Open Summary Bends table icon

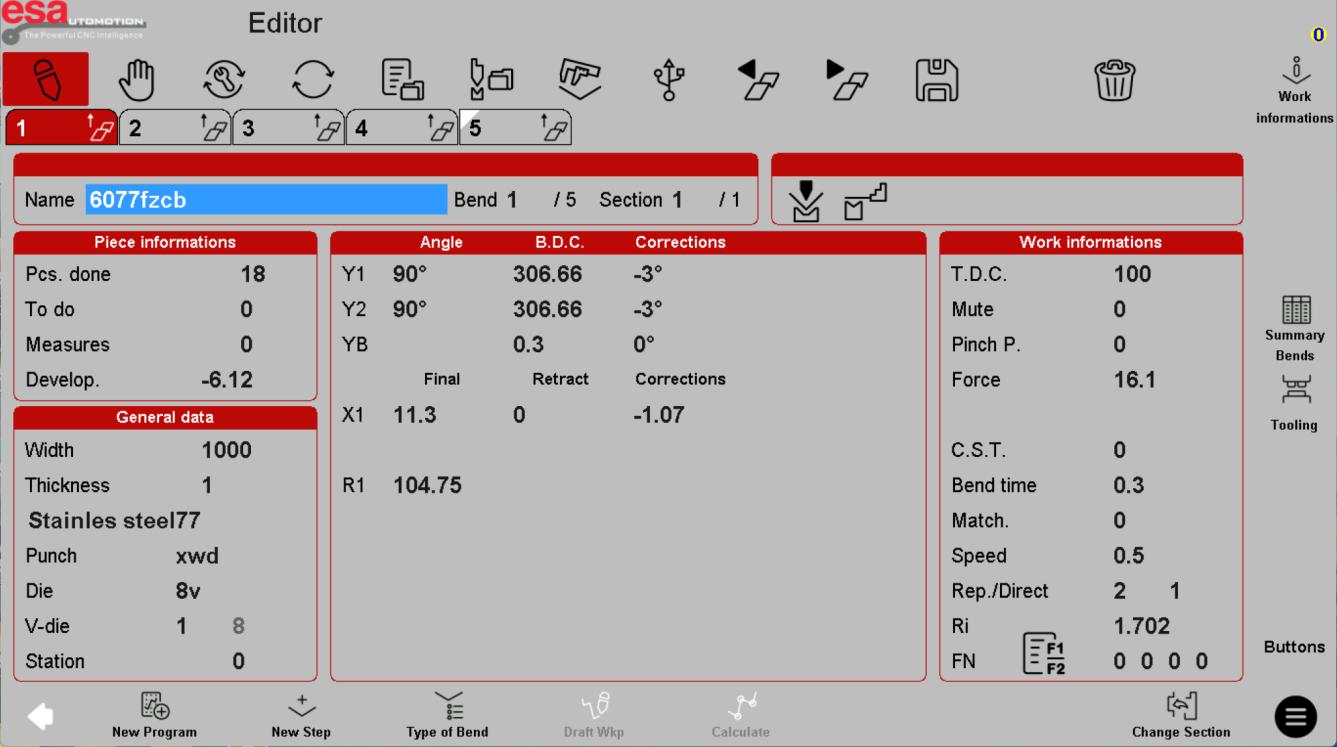click(x=1295, y=329)
